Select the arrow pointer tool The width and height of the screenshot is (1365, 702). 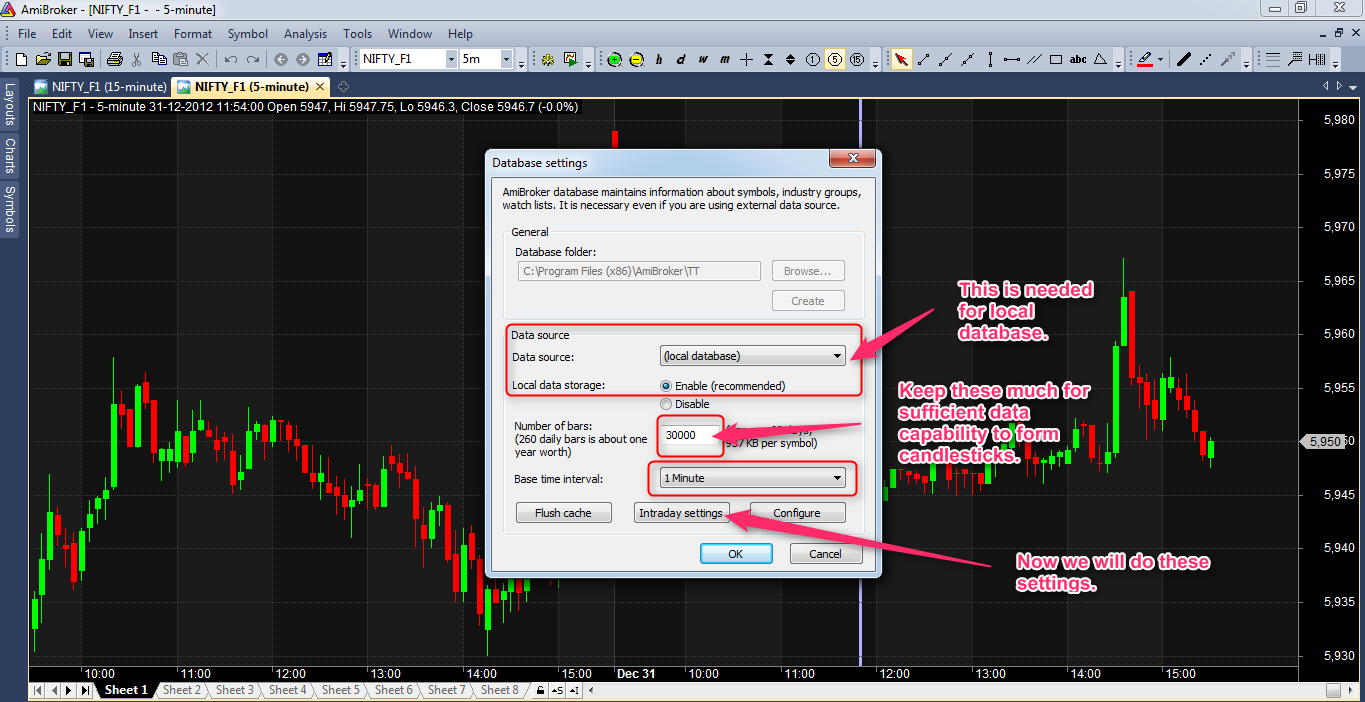pyautogui.click(x=901, y=59)
